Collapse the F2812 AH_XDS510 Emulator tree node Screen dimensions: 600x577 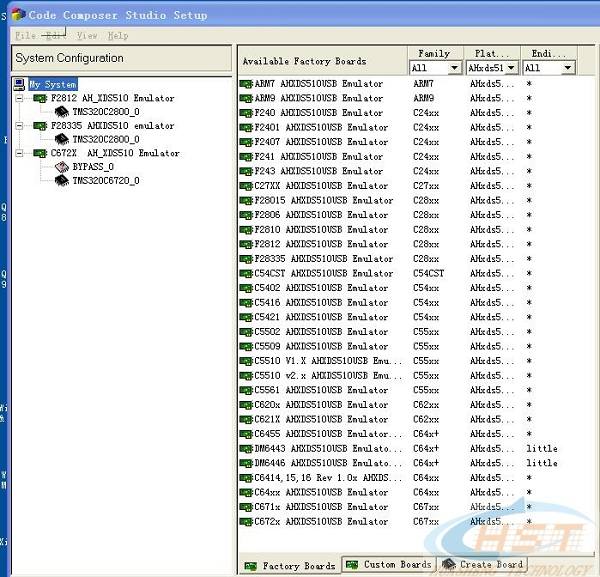(x=19, y=99)
